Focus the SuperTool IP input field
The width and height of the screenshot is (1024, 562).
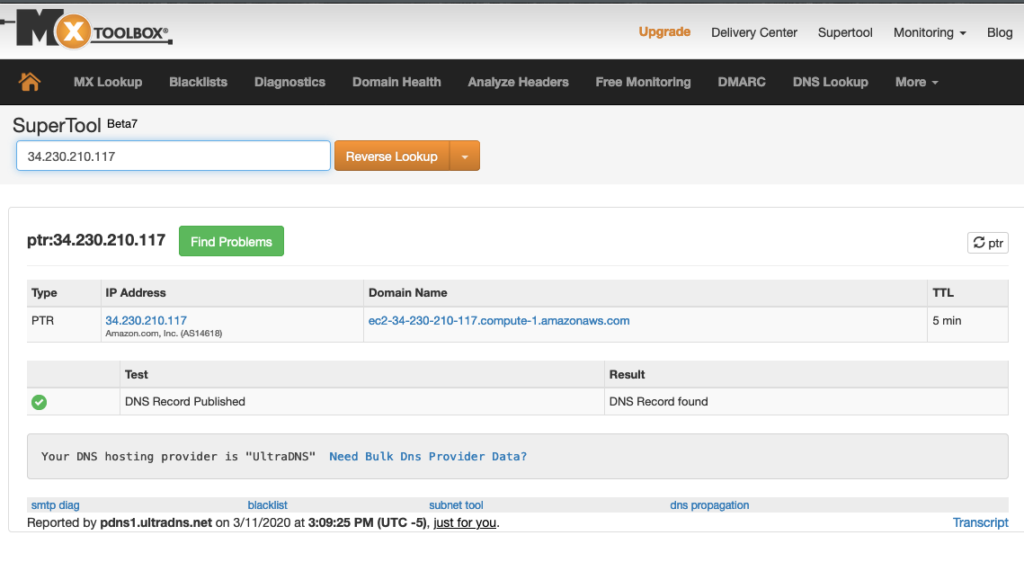point(173,156)
